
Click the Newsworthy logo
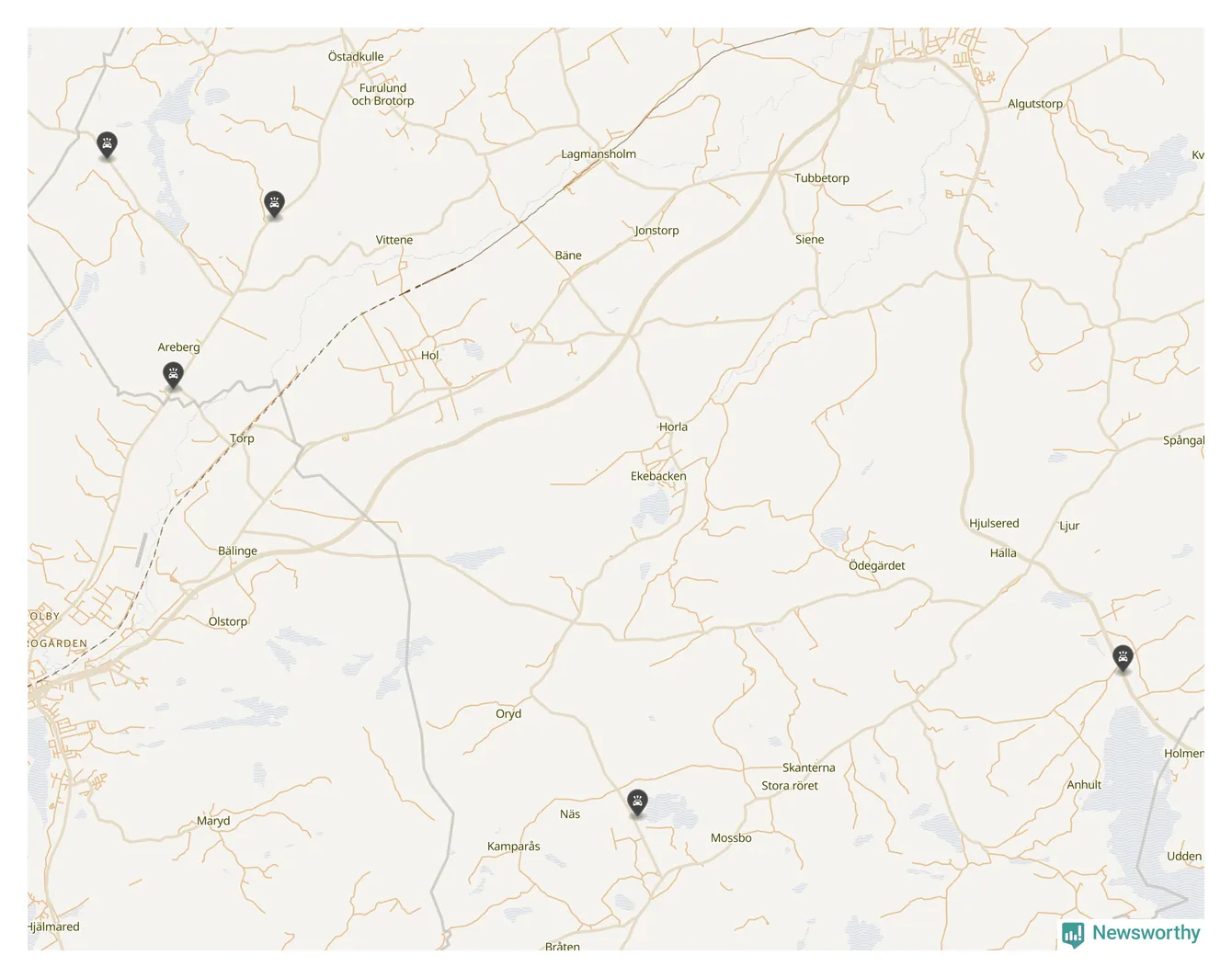(1131, 934)
